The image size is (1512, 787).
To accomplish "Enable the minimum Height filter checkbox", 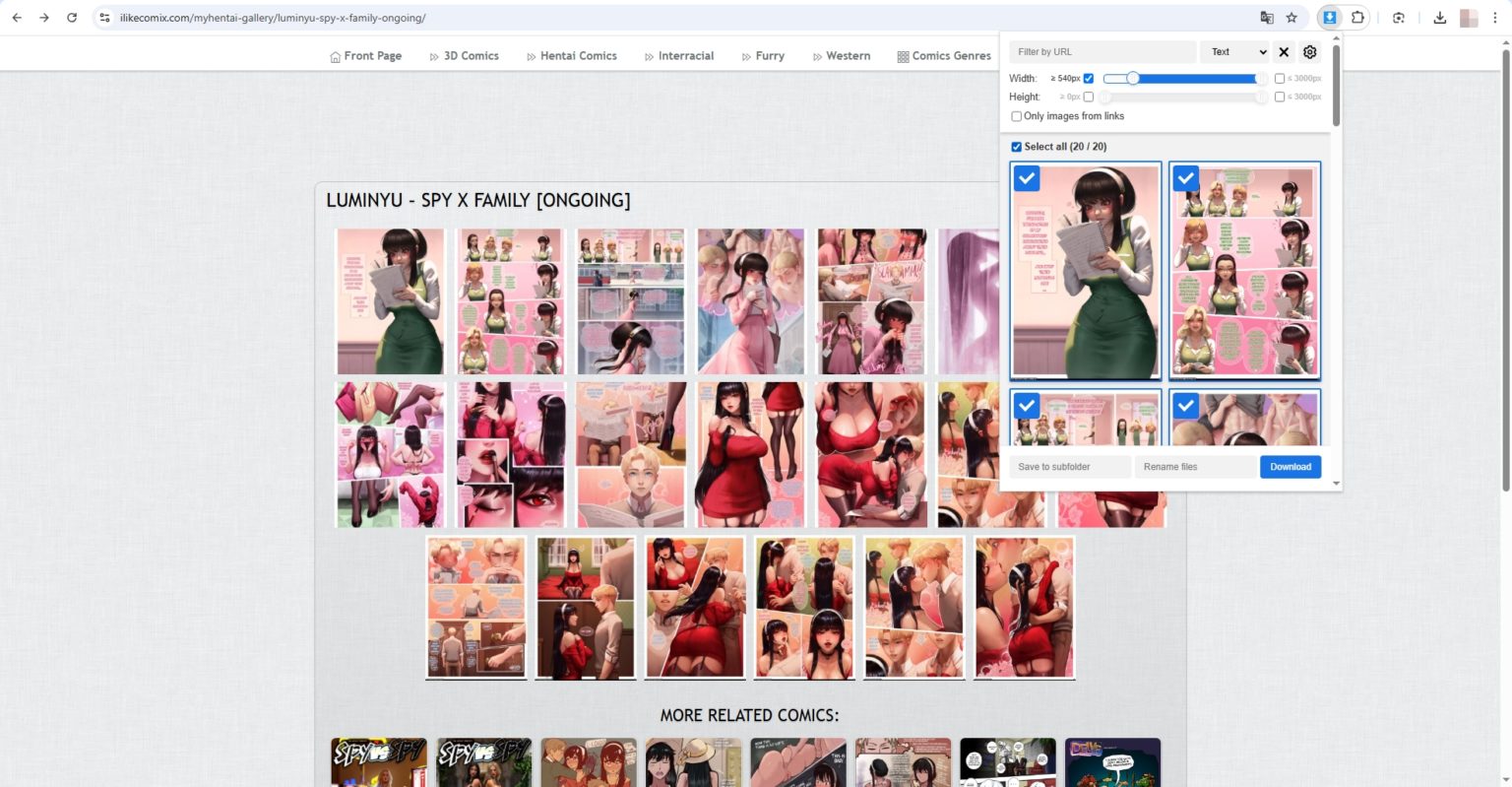I will (x=1089, y=97).
